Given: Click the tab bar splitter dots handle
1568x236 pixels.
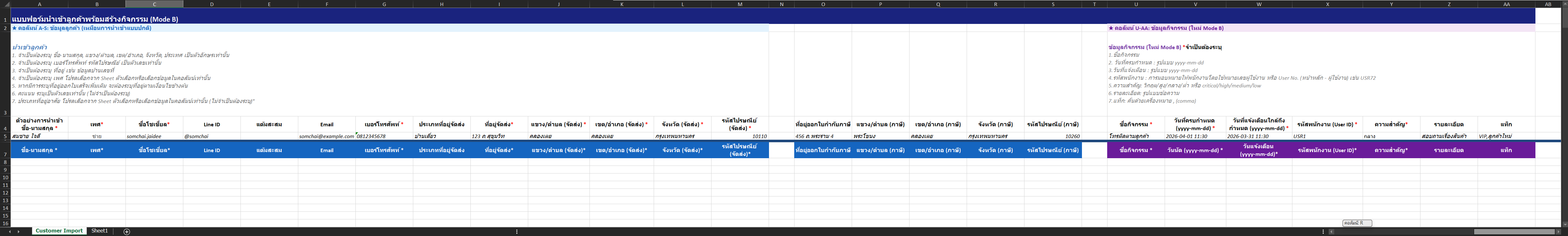Looking at the screenshot, I should click(517, 232).
